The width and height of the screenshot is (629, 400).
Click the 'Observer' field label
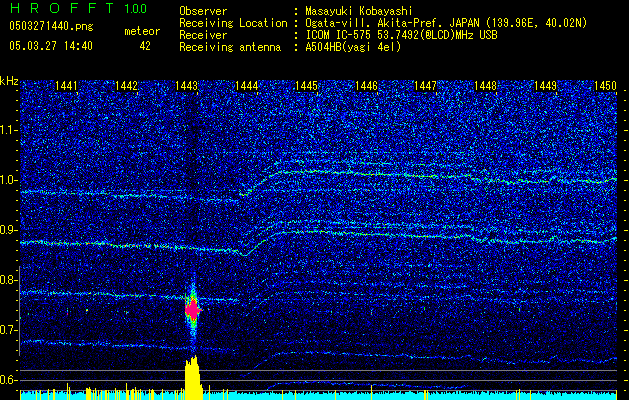click(x=203, y=11)
